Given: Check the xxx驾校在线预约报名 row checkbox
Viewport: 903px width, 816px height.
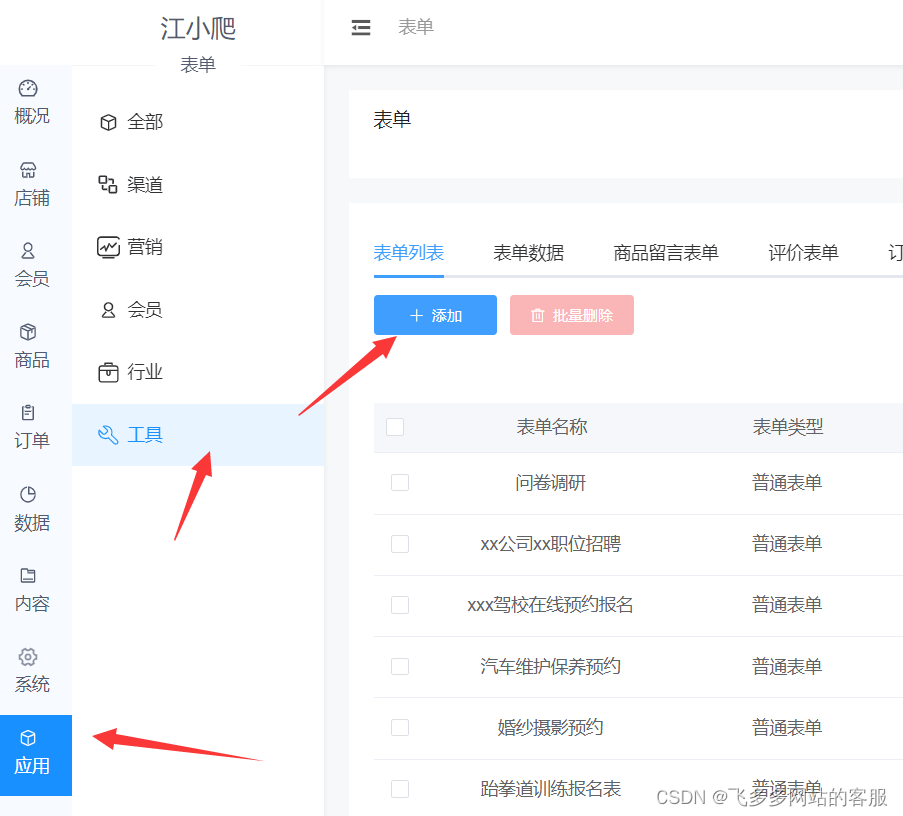Looking at the screenshot, I should [x=400, y=605].
